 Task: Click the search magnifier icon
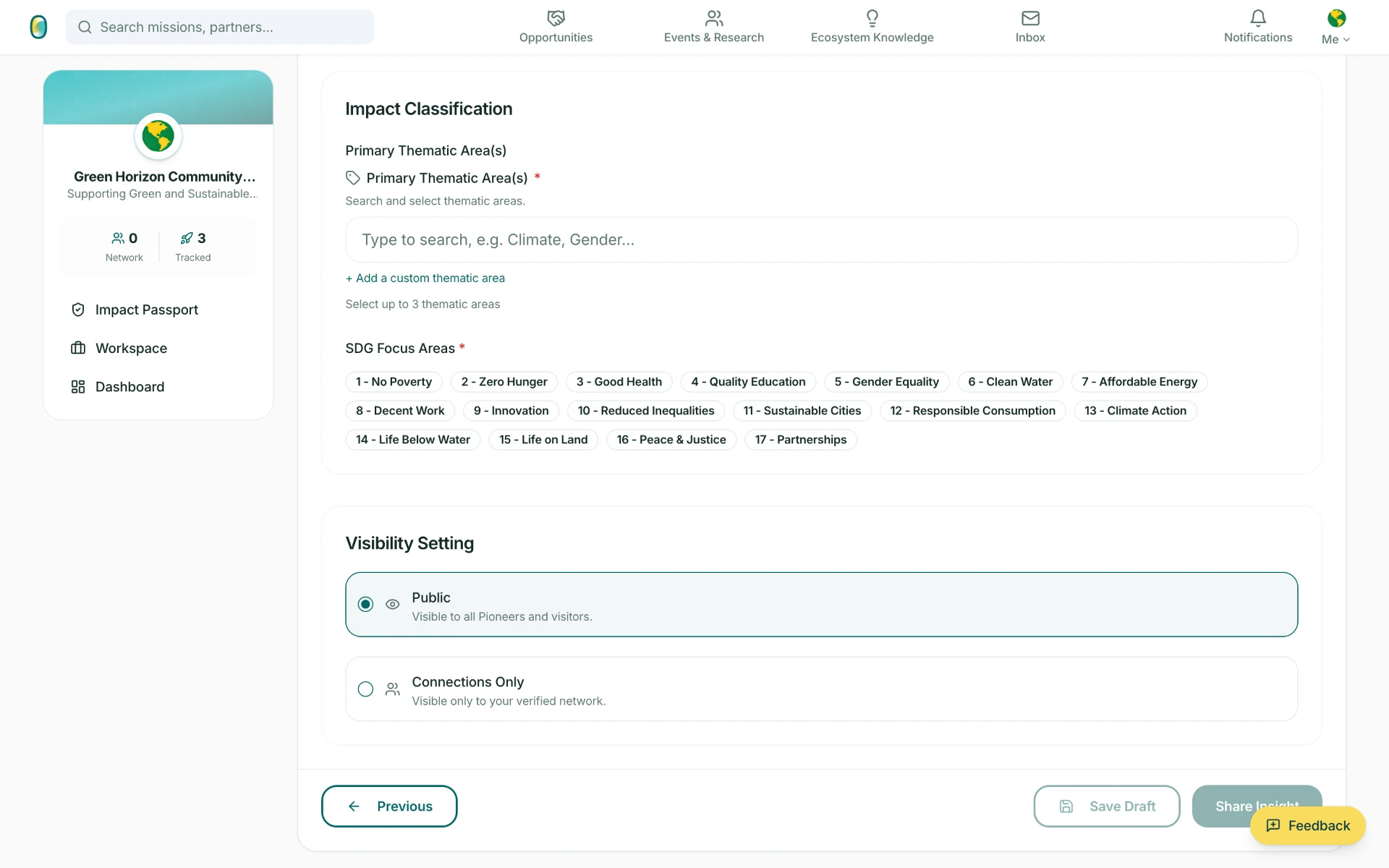85,27
